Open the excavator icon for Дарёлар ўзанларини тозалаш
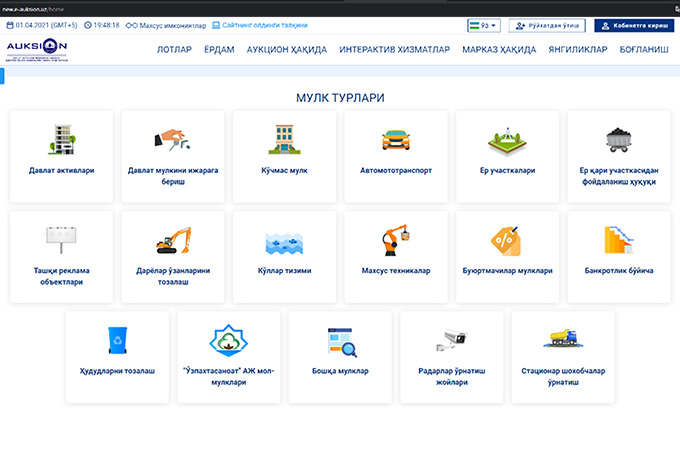Viewport: 680px width, 453px height. 173,240
